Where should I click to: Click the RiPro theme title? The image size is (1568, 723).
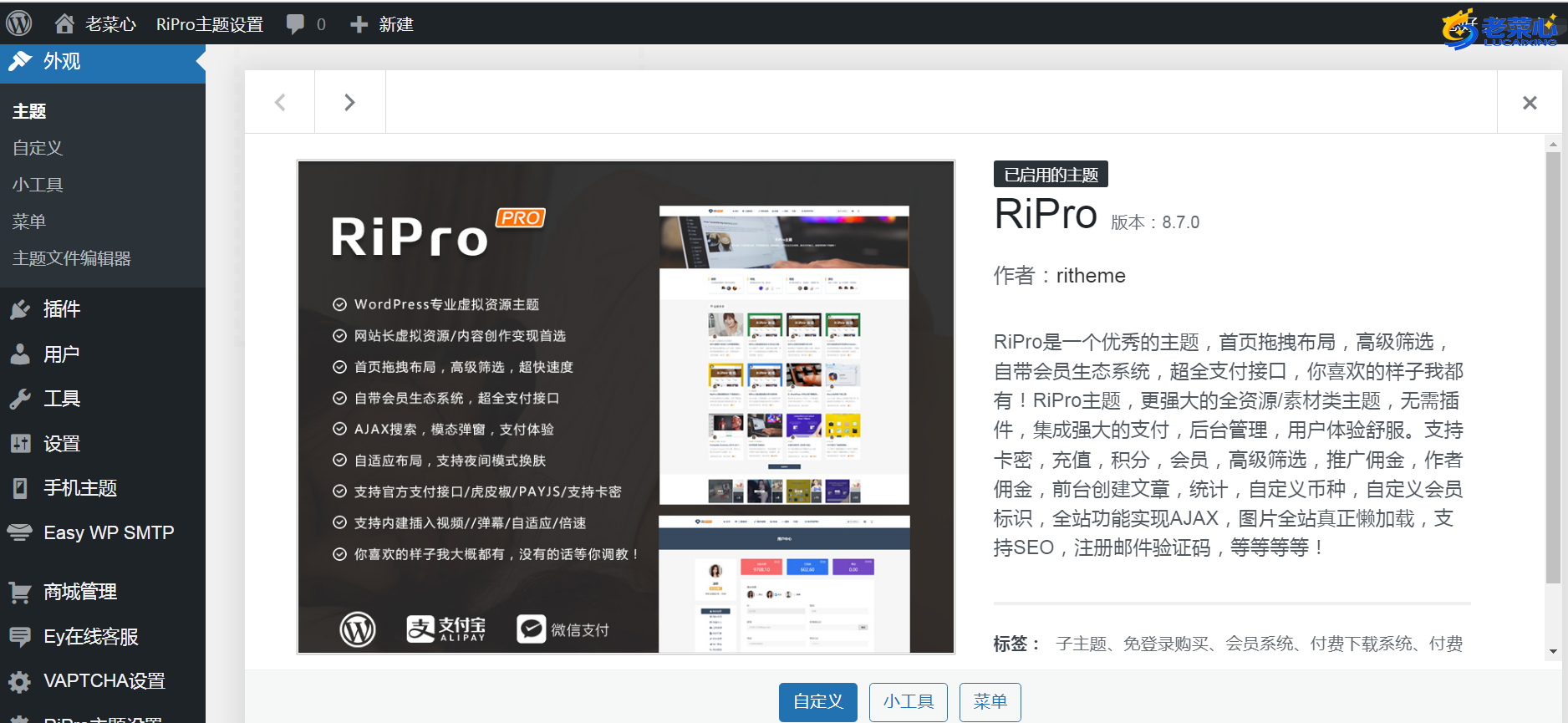click(1046, 214)
